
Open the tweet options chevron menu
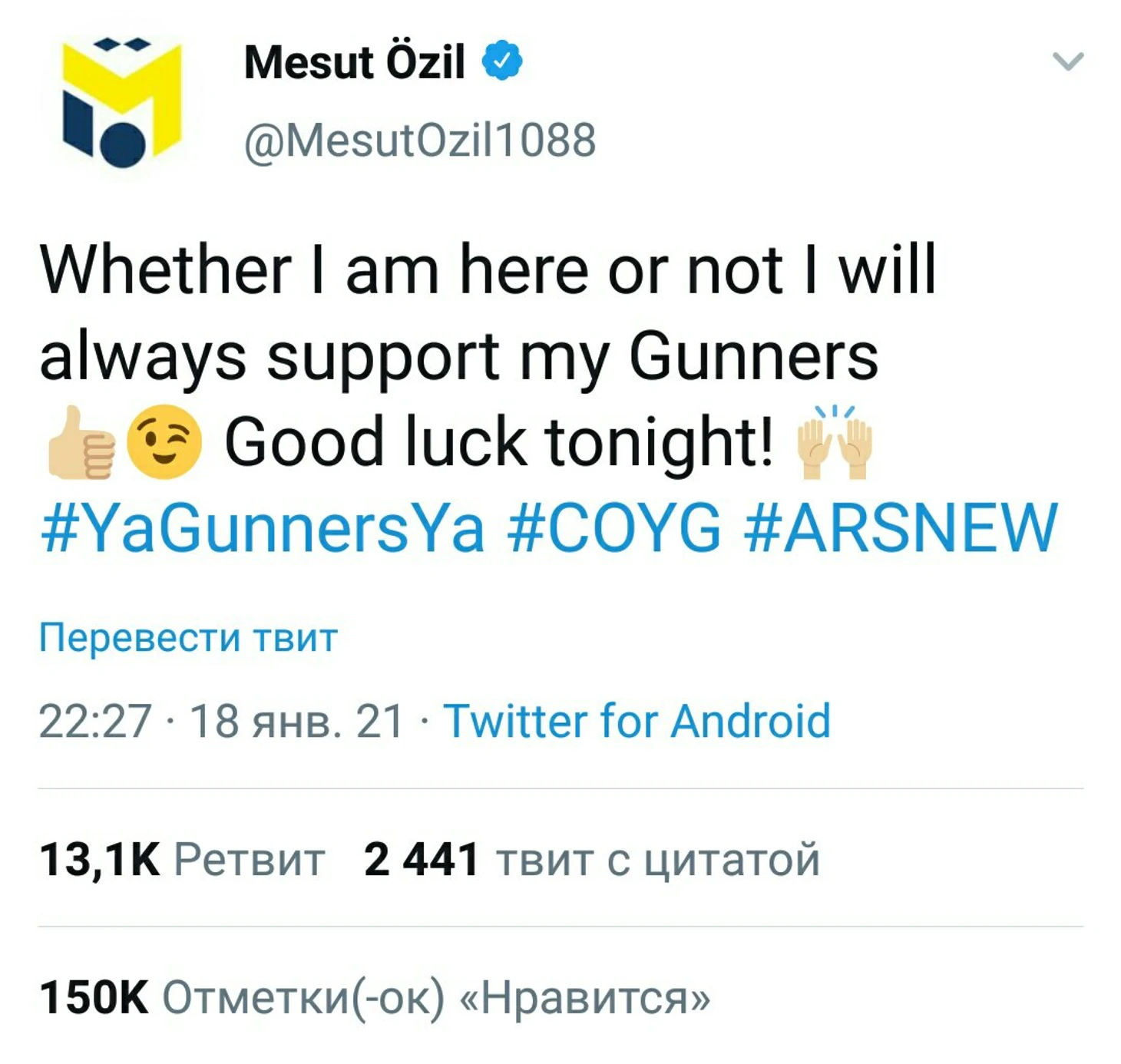pyautogui.click(x=1068, y=61)
